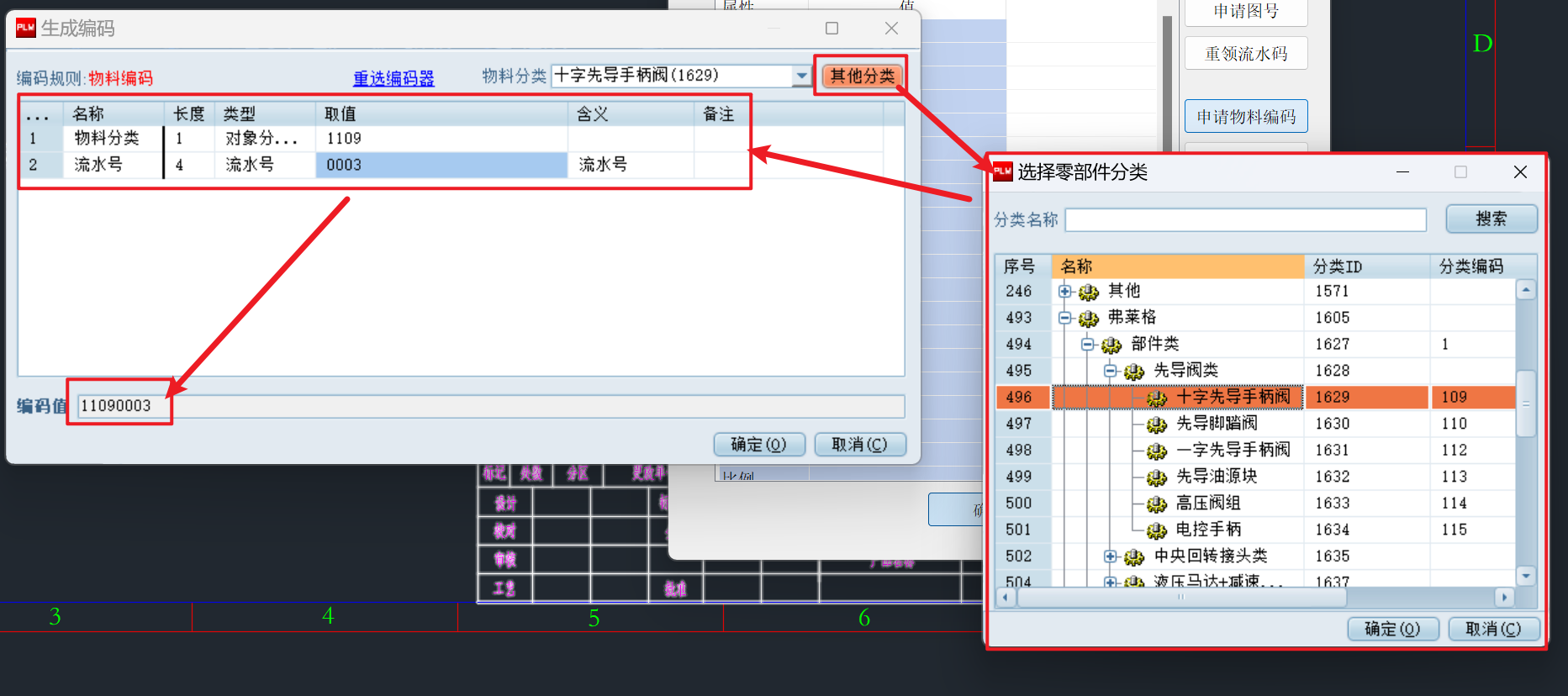Select the 电控手柄 row
This screenshot has height=696, width=1568.
click(1255, 530)
